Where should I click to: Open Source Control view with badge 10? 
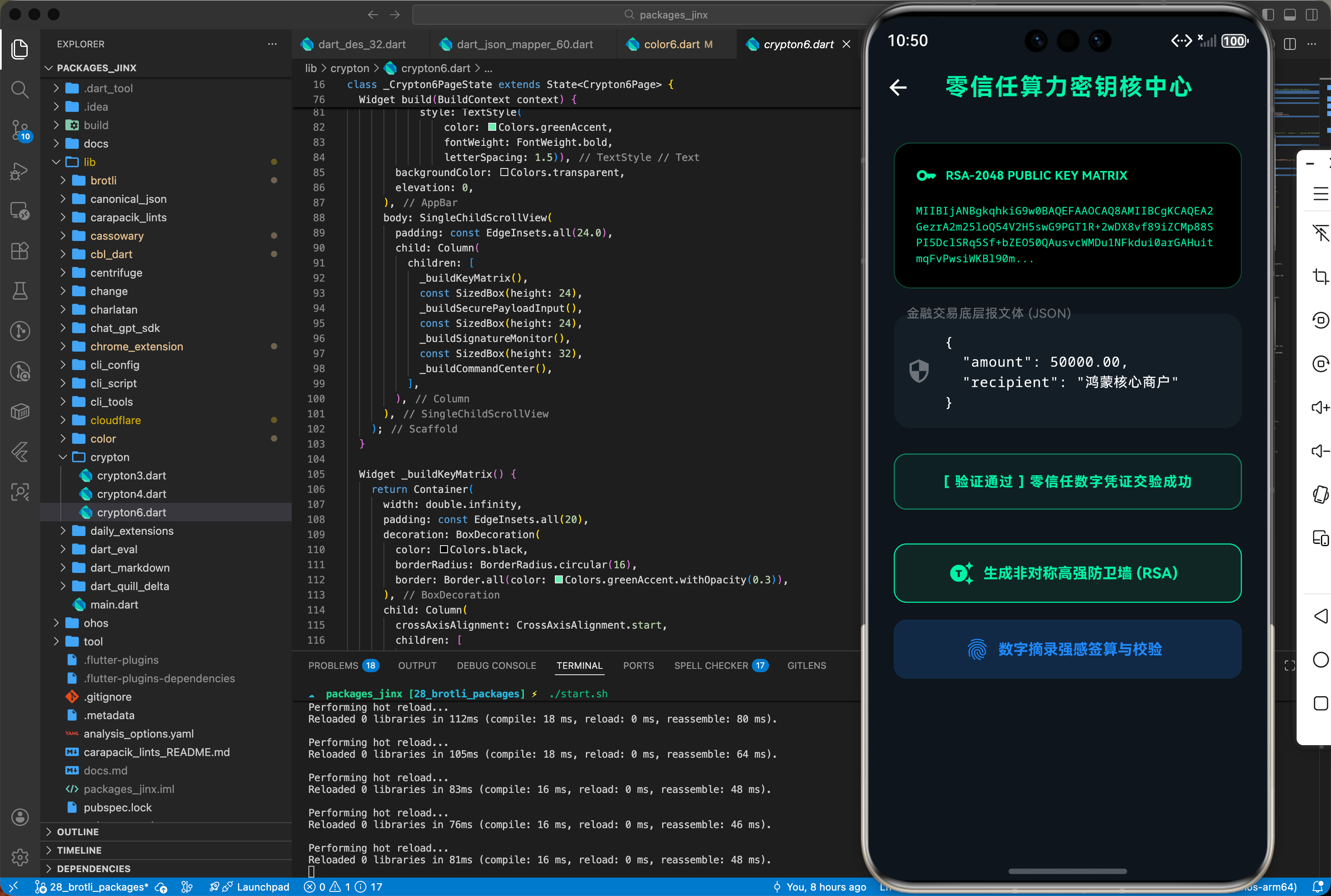tap(19, 130)
